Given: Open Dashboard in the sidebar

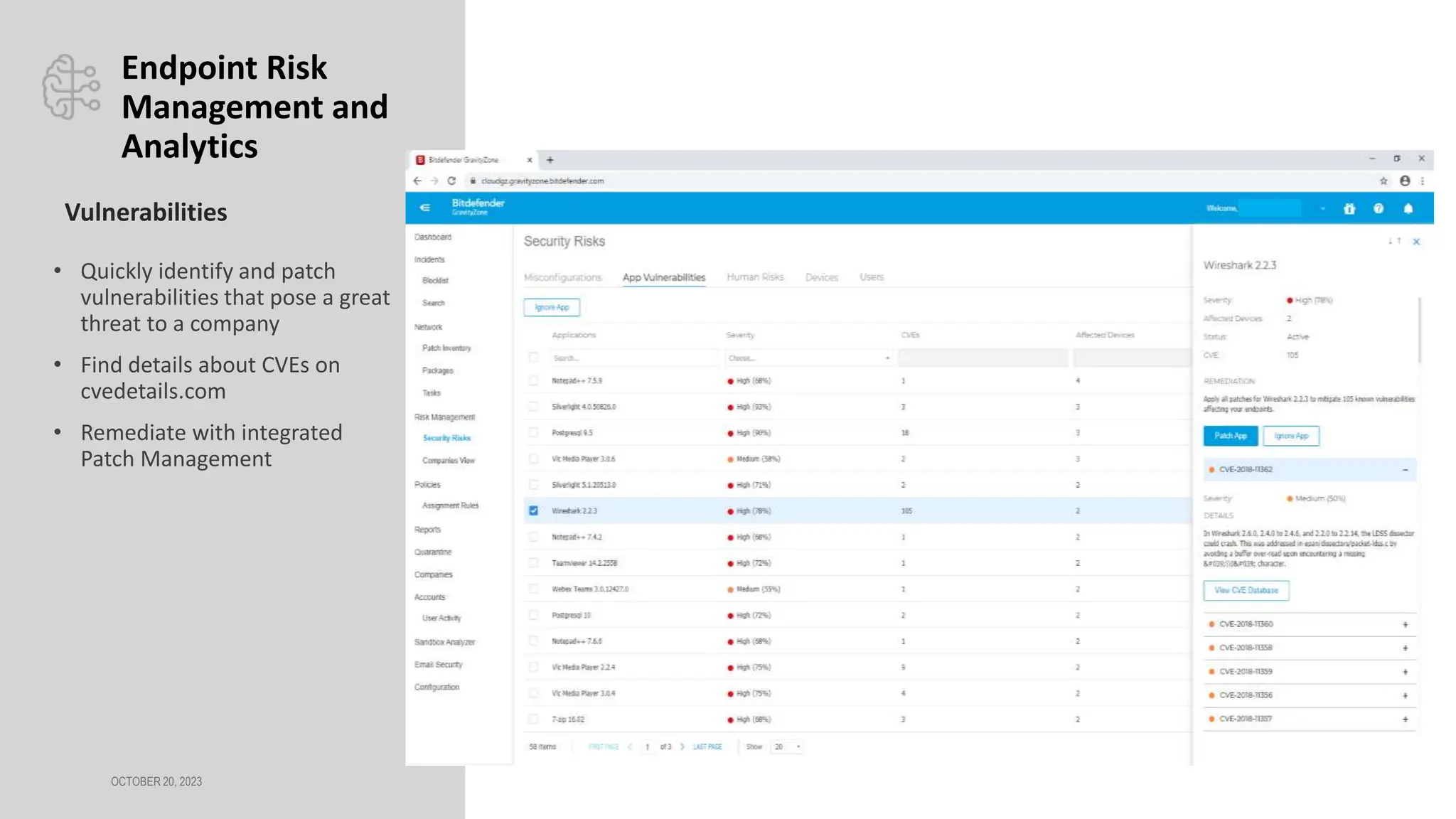Looking at the screenshot, I should (x=433, y=237).
